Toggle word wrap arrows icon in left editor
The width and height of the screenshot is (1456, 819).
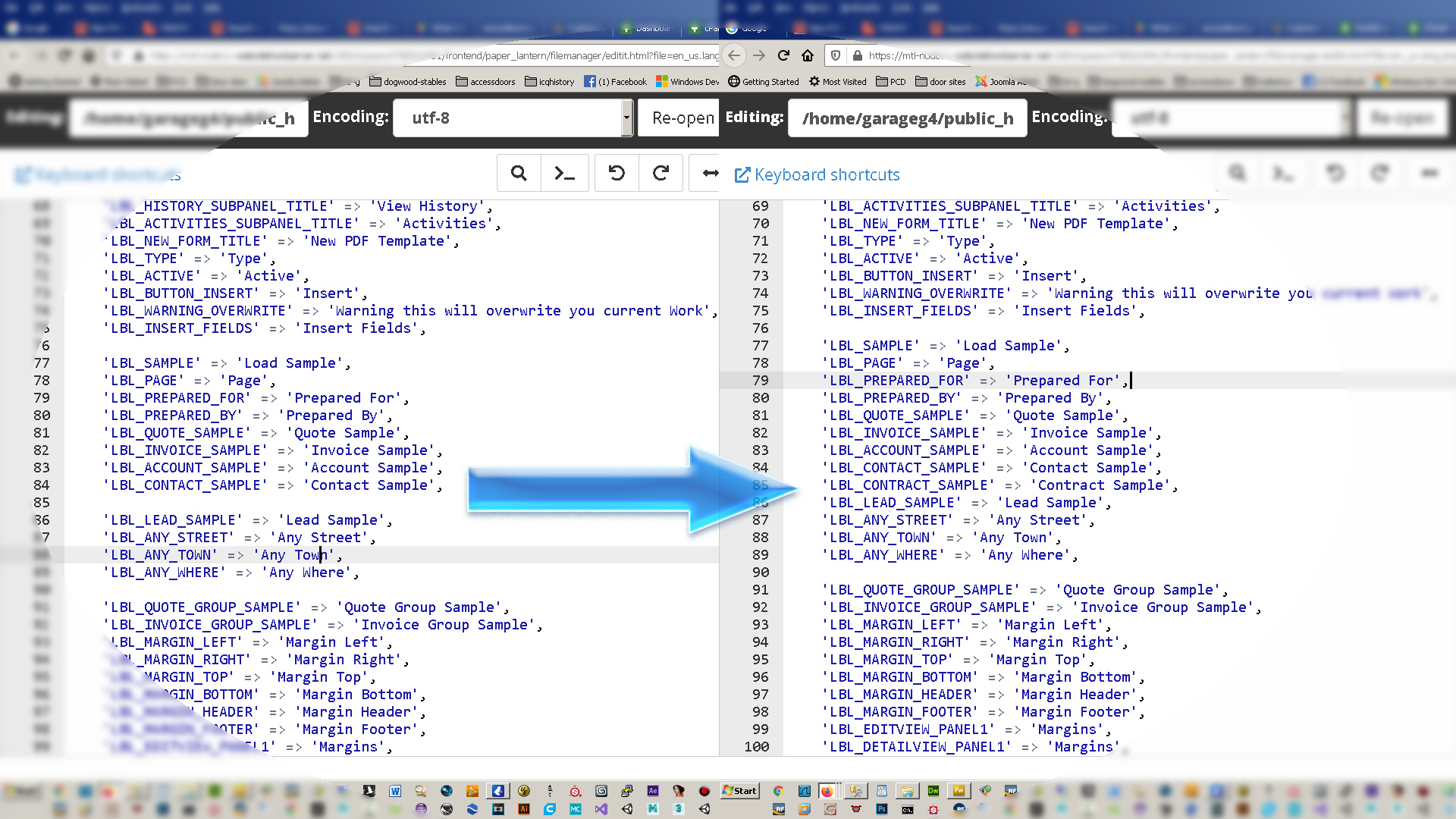point(709,174)
